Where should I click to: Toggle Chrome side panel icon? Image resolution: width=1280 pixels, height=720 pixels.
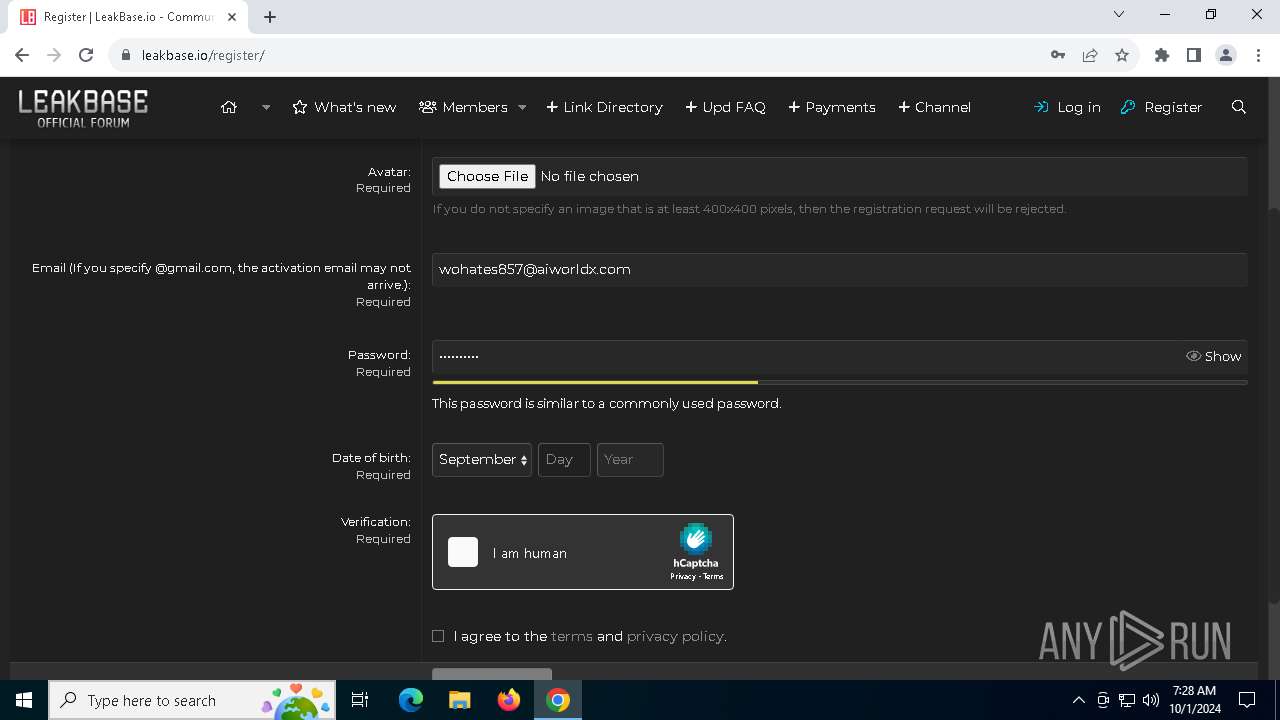point(1194,55)
